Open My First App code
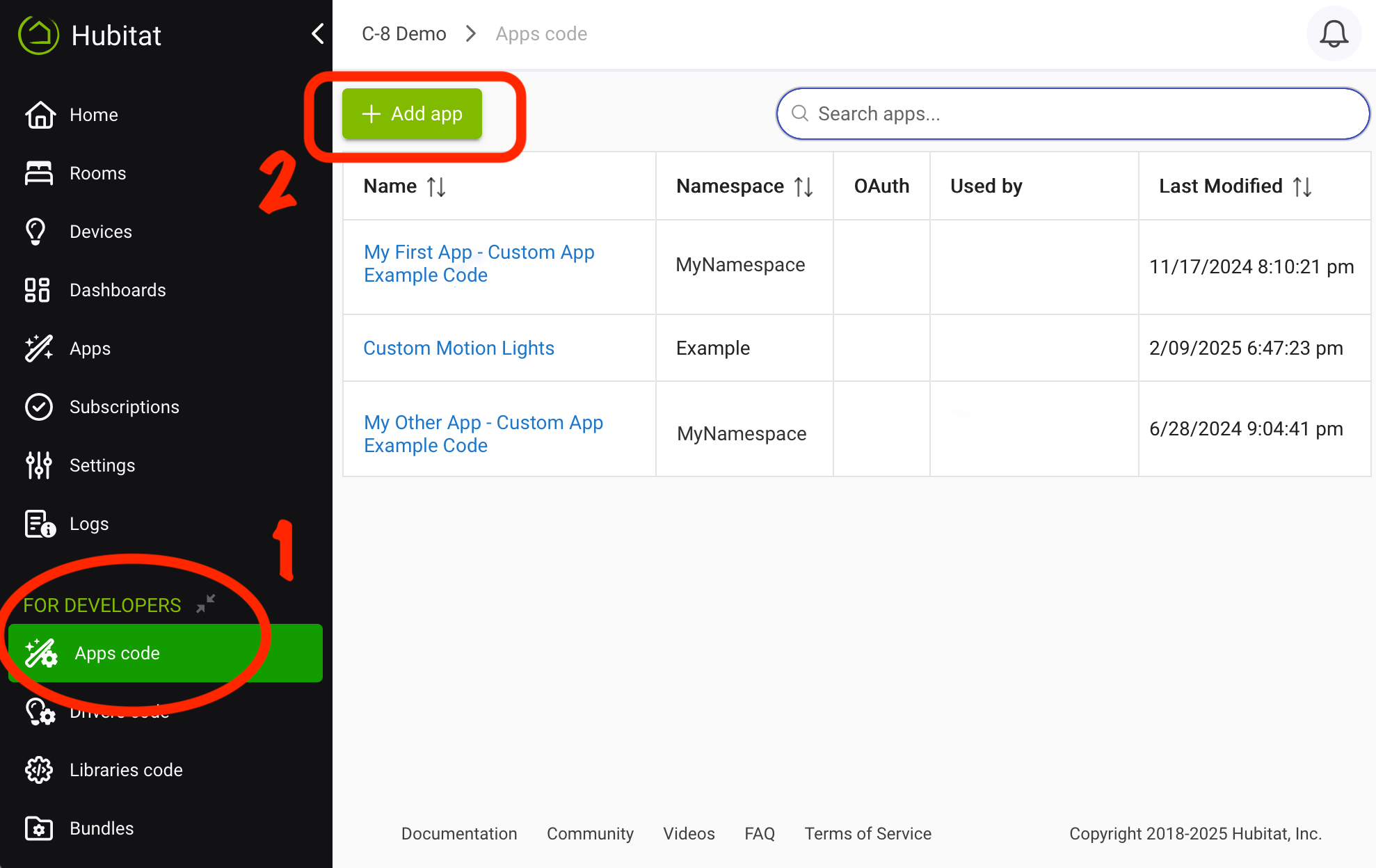The image size is (1376, 868). coord(479,264)
